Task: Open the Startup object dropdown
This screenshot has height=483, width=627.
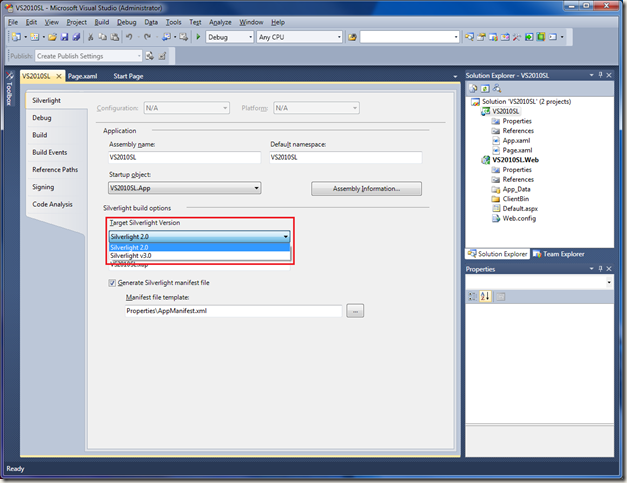Action: (184, 188)
